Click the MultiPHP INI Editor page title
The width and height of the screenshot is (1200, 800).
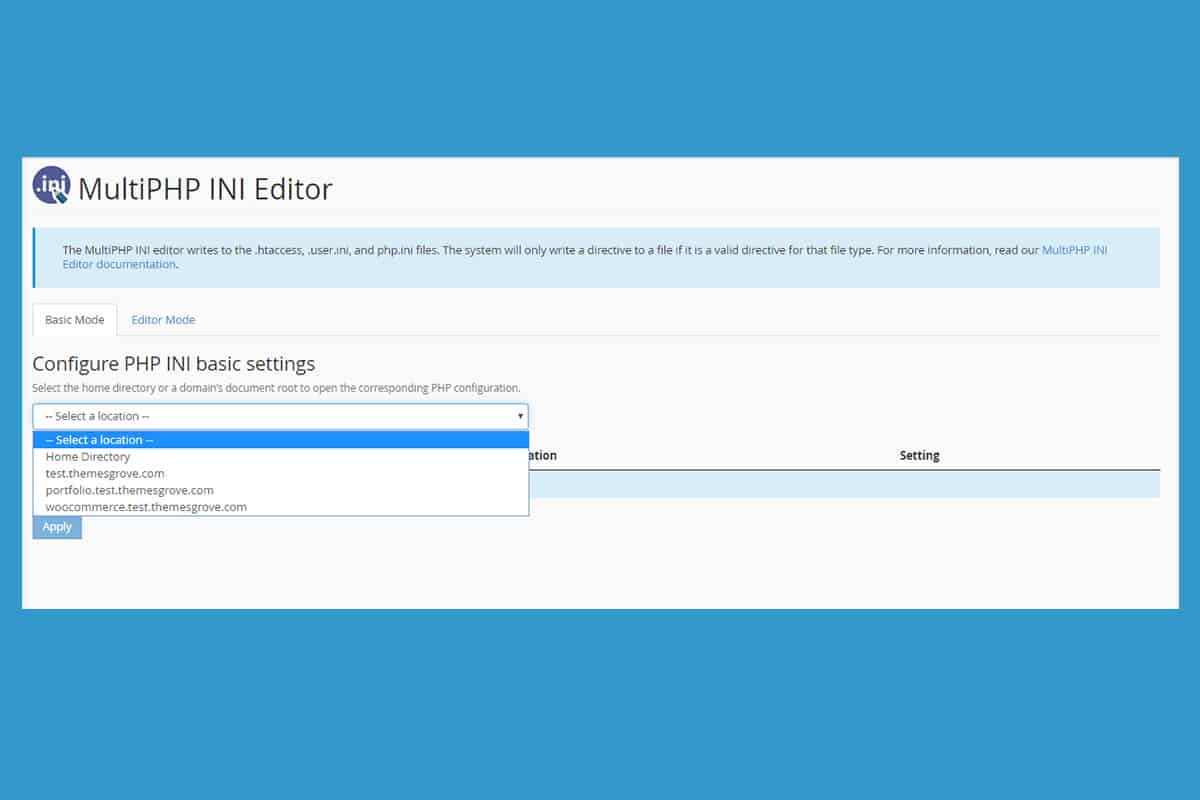205,188
